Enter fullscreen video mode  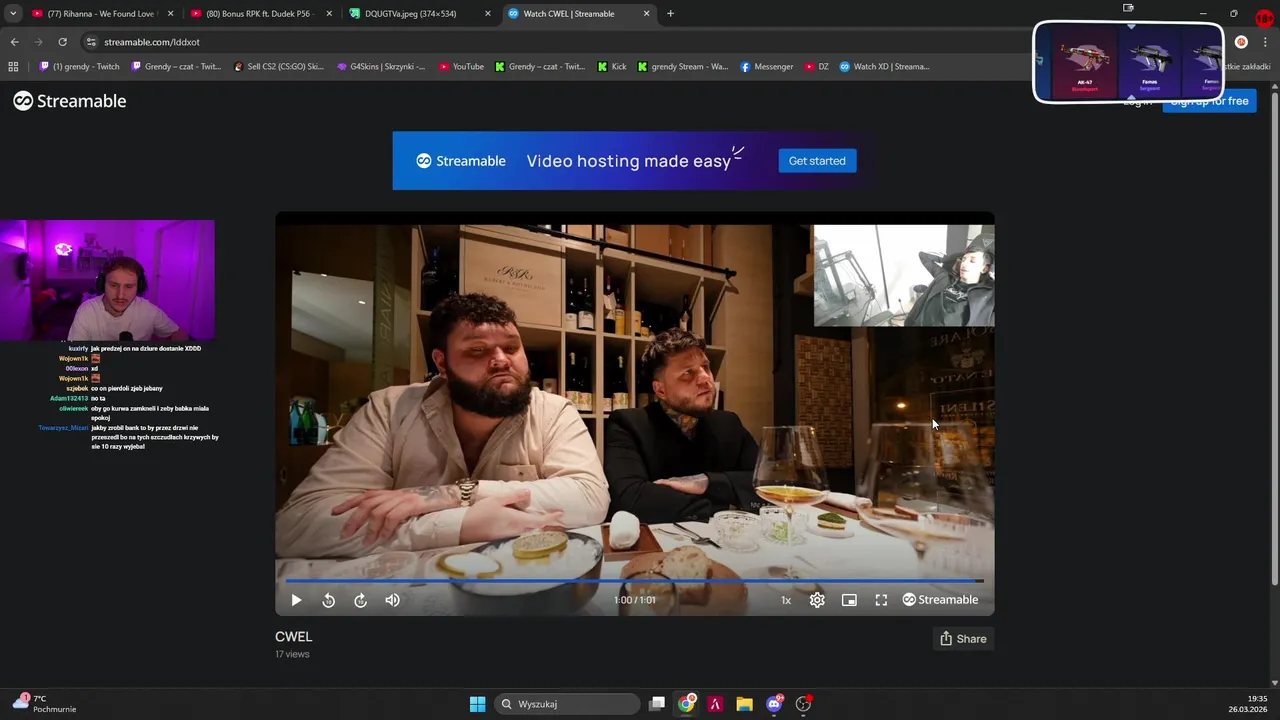pyautogui.click(x=881, y=600)
